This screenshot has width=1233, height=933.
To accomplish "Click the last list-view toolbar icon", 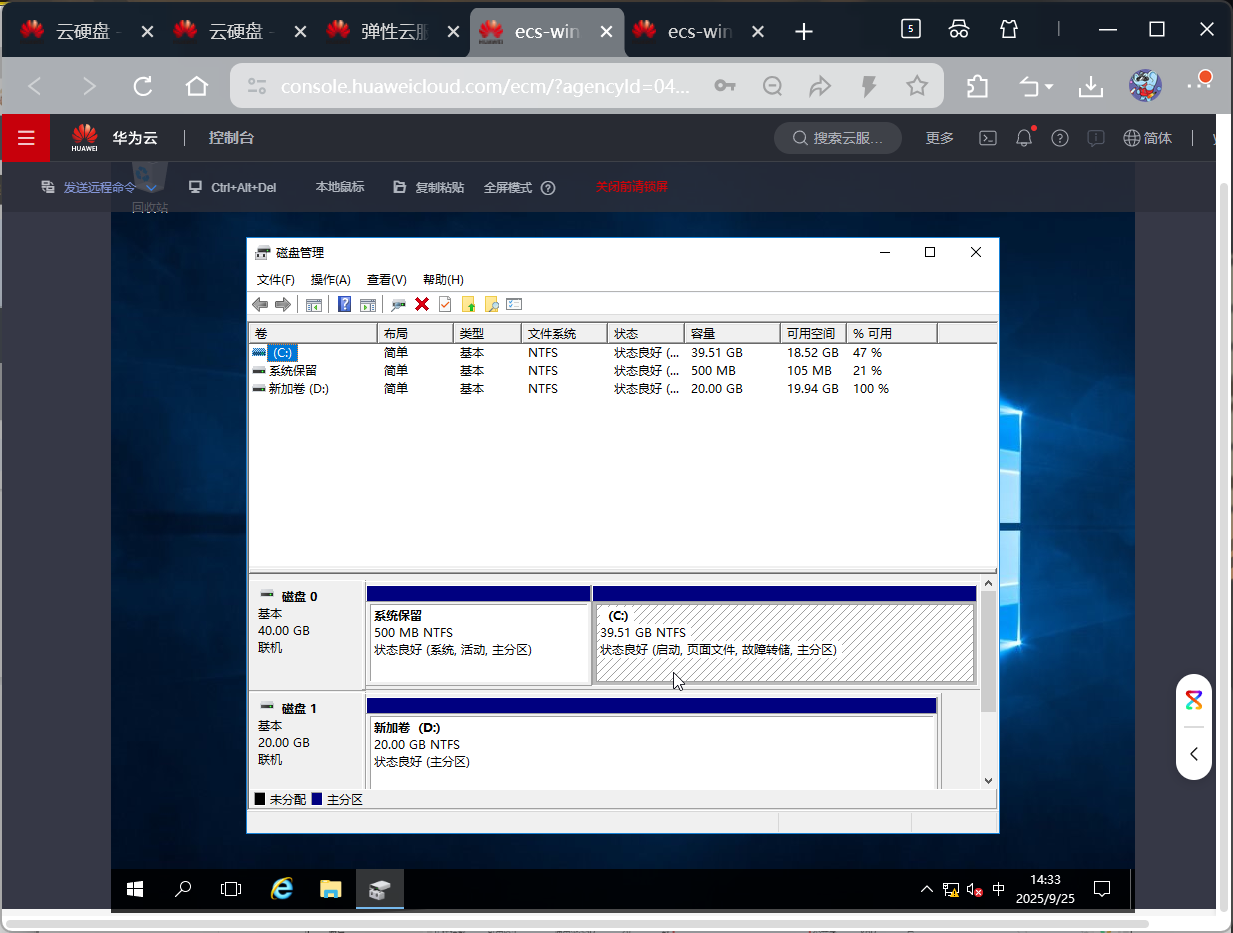I will point(515,304).
